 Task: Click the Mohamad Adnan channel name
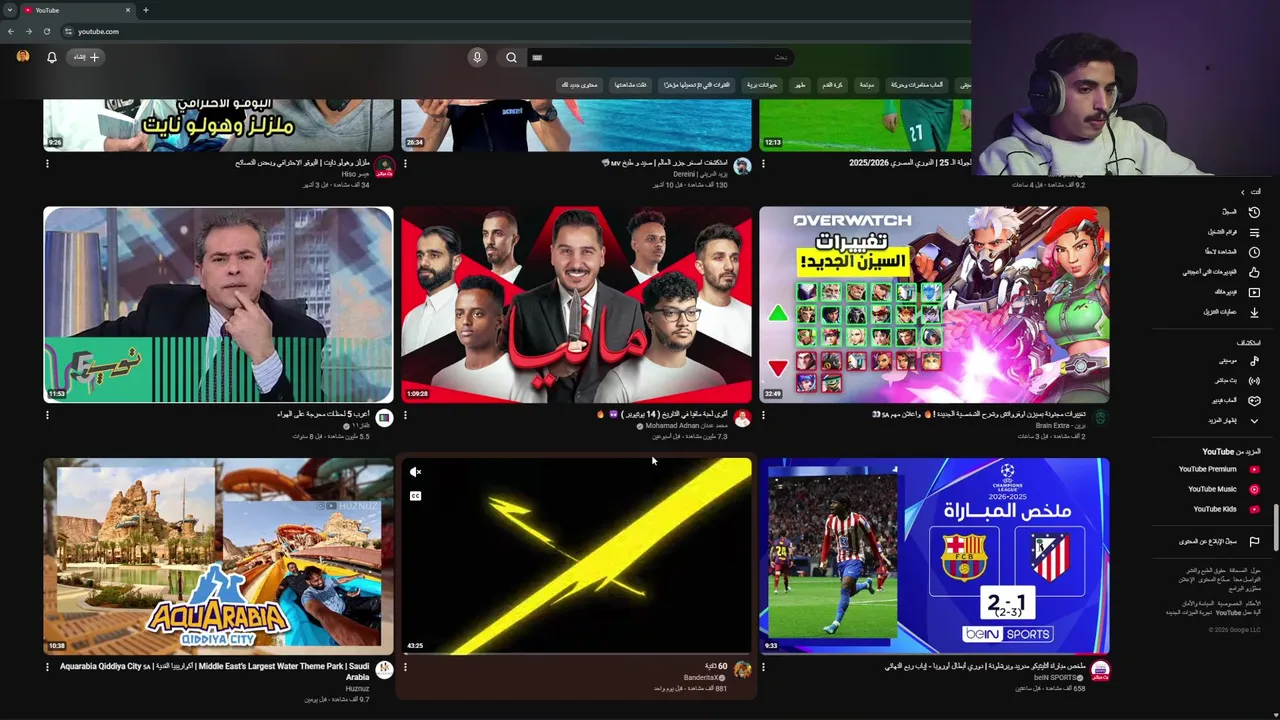click(x=688, y=426)
